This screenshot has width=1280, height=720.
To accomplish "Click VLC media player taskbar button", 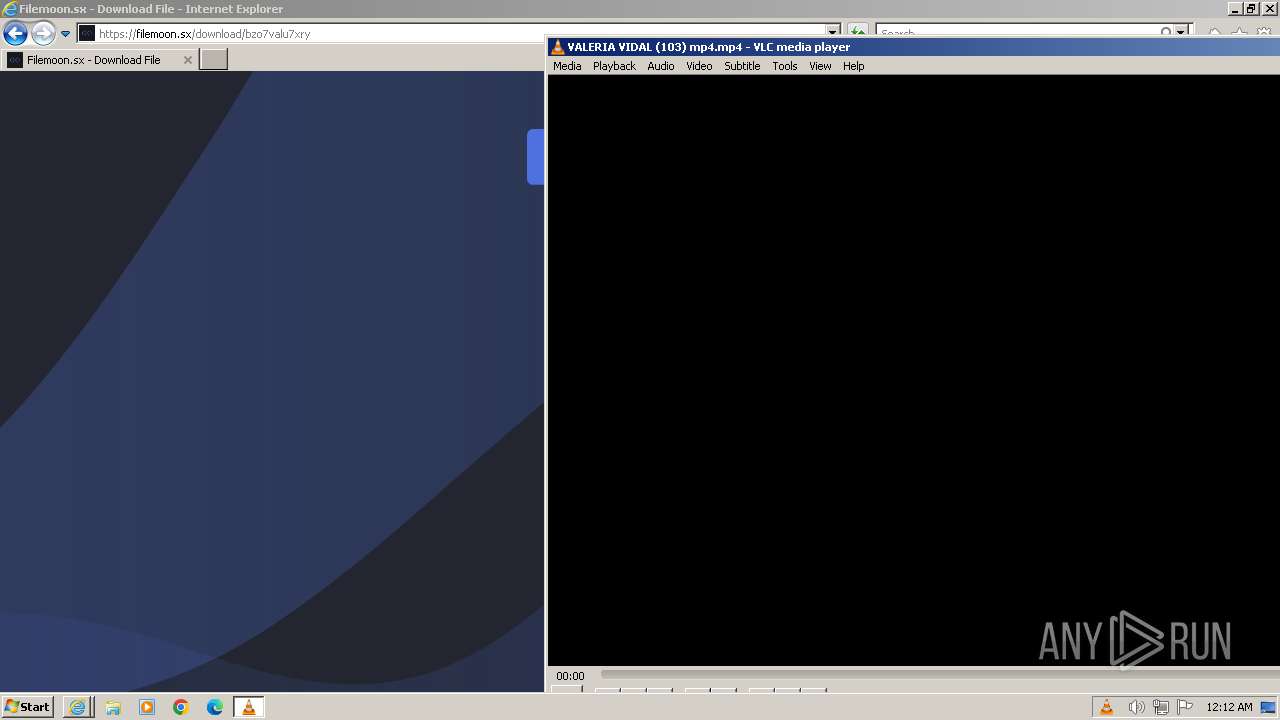I will pyautogui.click(x=249, y=707).
